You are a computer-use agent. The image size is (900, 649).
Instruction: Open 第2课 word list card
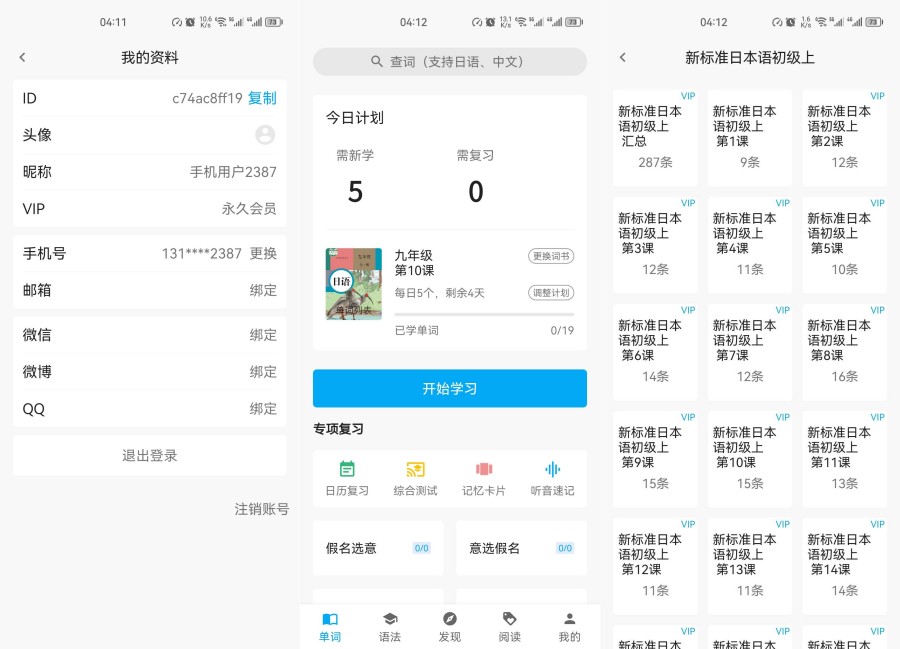click(x=844, y=138)
